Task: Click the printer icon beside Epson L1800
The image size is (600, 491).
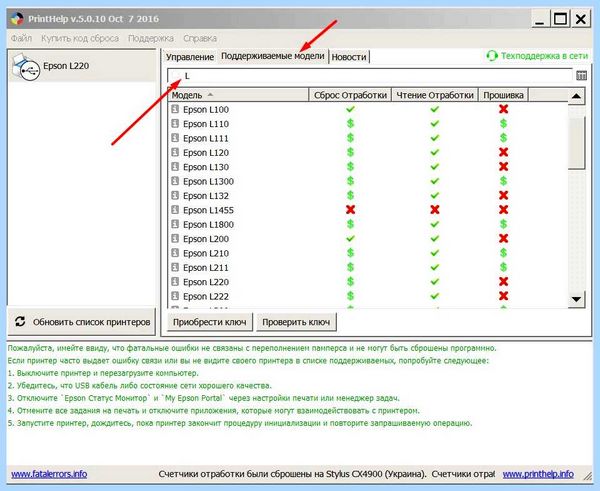Action: tap(175, 224)
